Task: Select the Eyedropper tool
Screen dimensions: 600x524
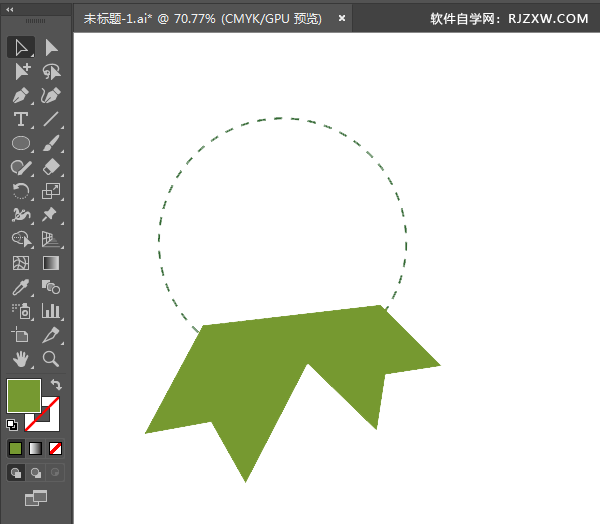Action: point(21,287)
